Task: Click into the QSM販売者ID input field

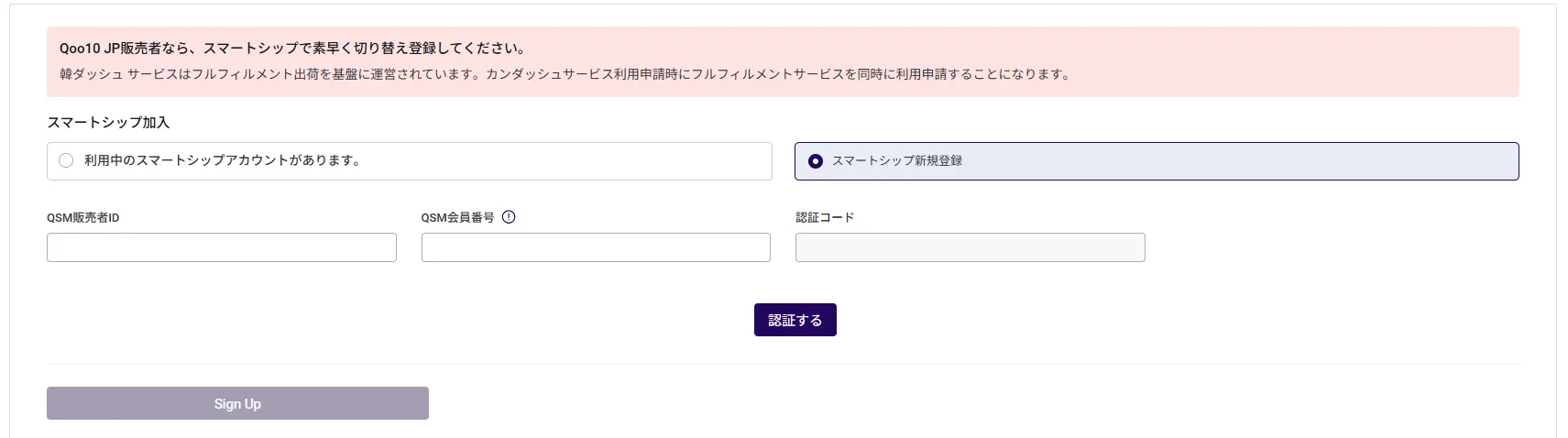Action: pos(221,247)
